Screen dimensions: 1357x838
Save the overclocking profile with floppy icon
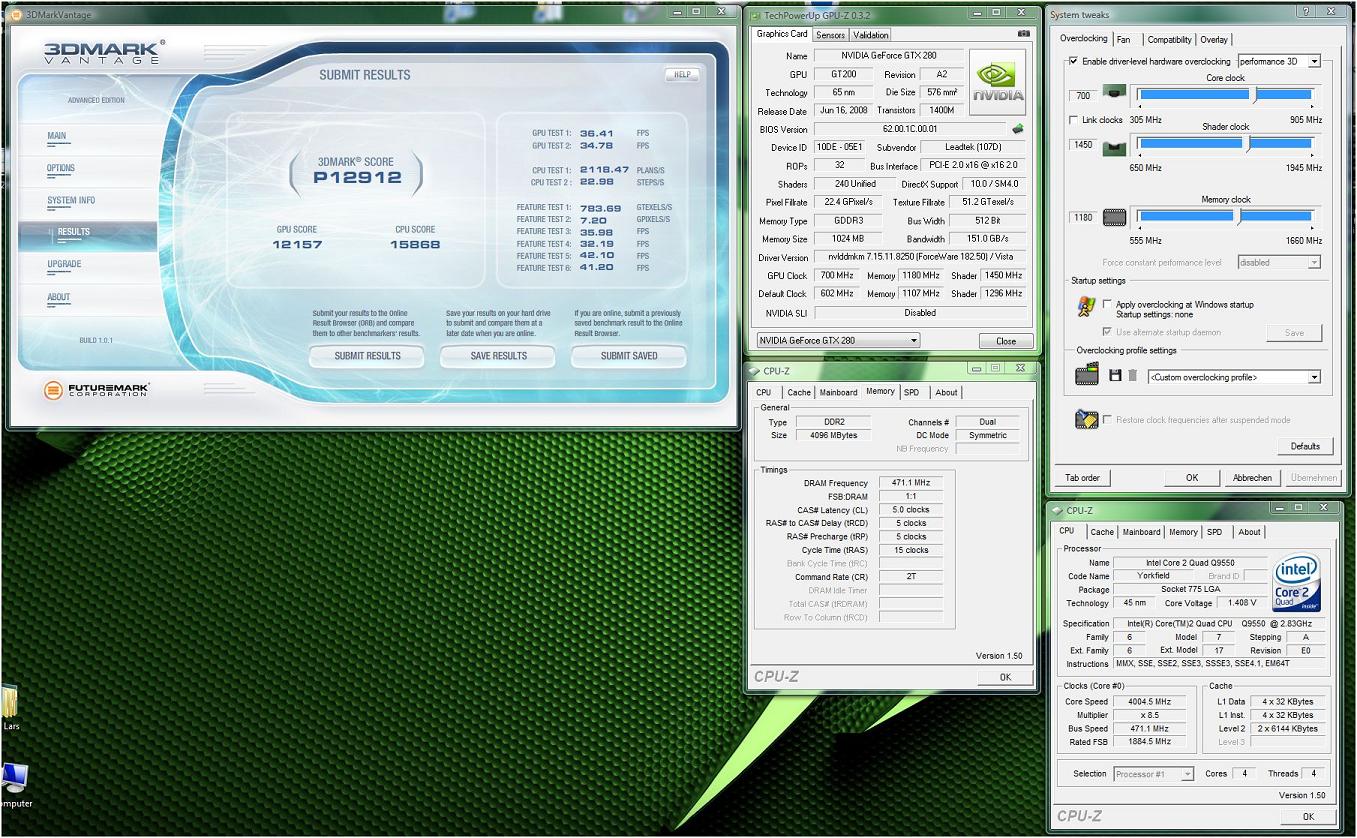pos(1115,376)
